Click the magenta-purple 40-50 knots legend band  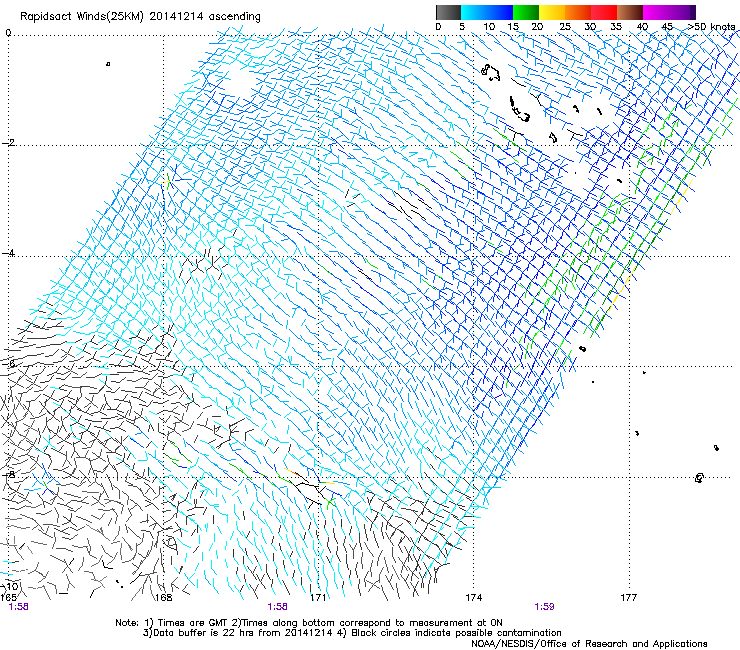(669, 12)
